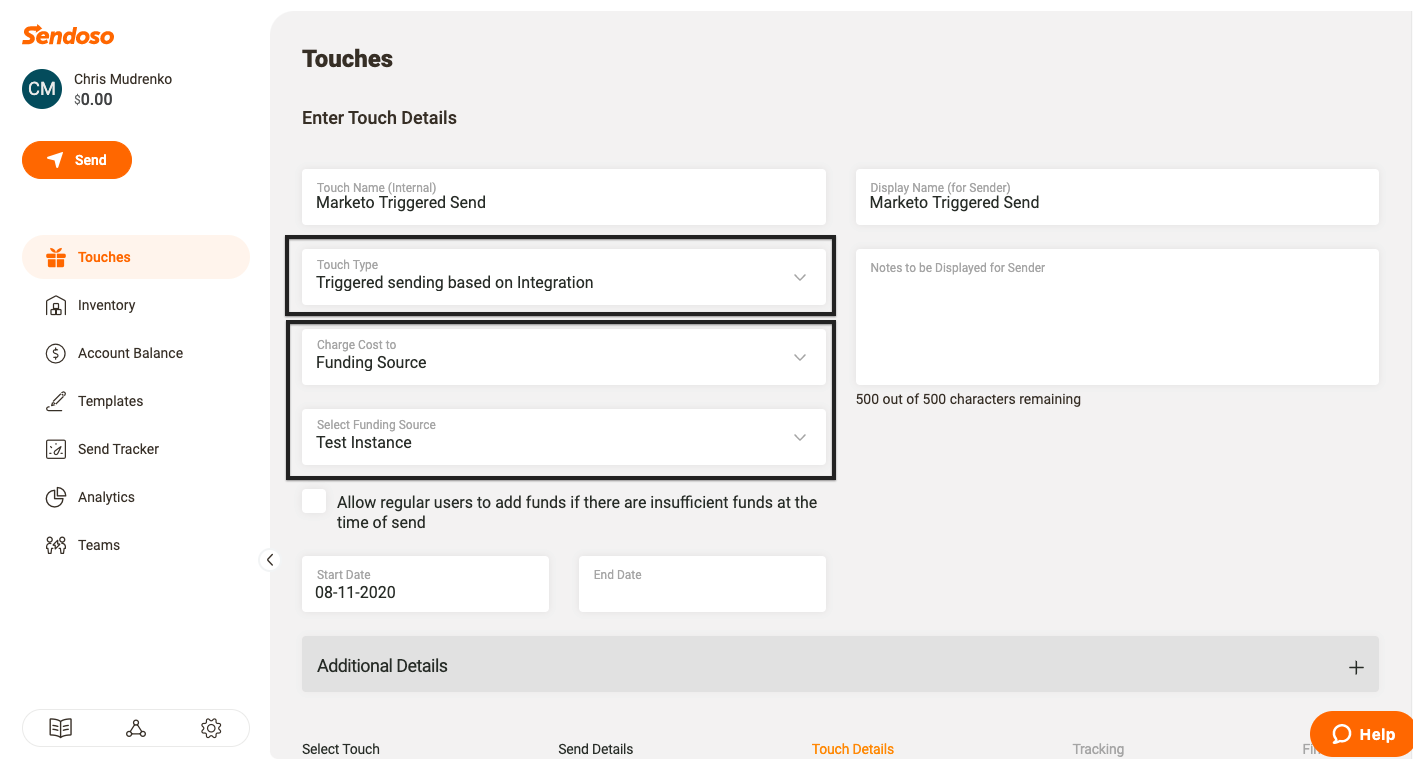Image resolution: width=1413 pixels, height=771 pixels.
Task: Click the Sendoso logo
Action: pos(68,36)
